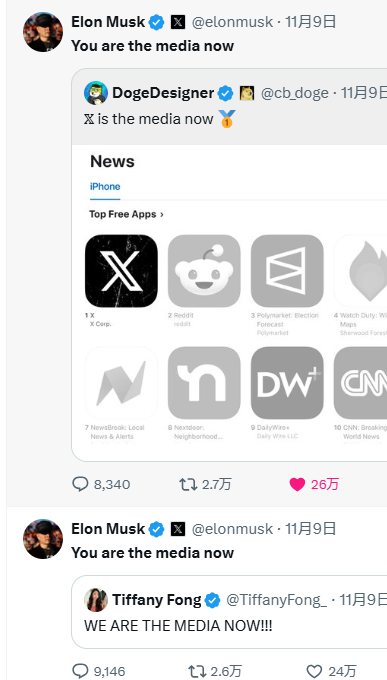Click reply icon showing 9,146
The width and height of the screenshot is (387, 680).
pos(80,671)
